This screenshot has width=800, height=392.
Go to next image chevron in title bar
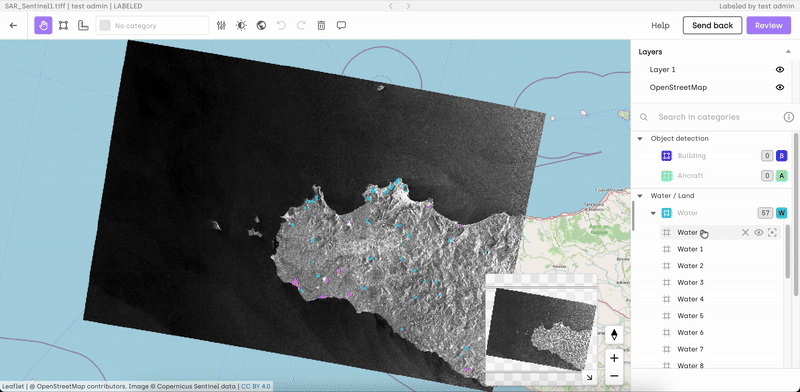click(408, 6)
